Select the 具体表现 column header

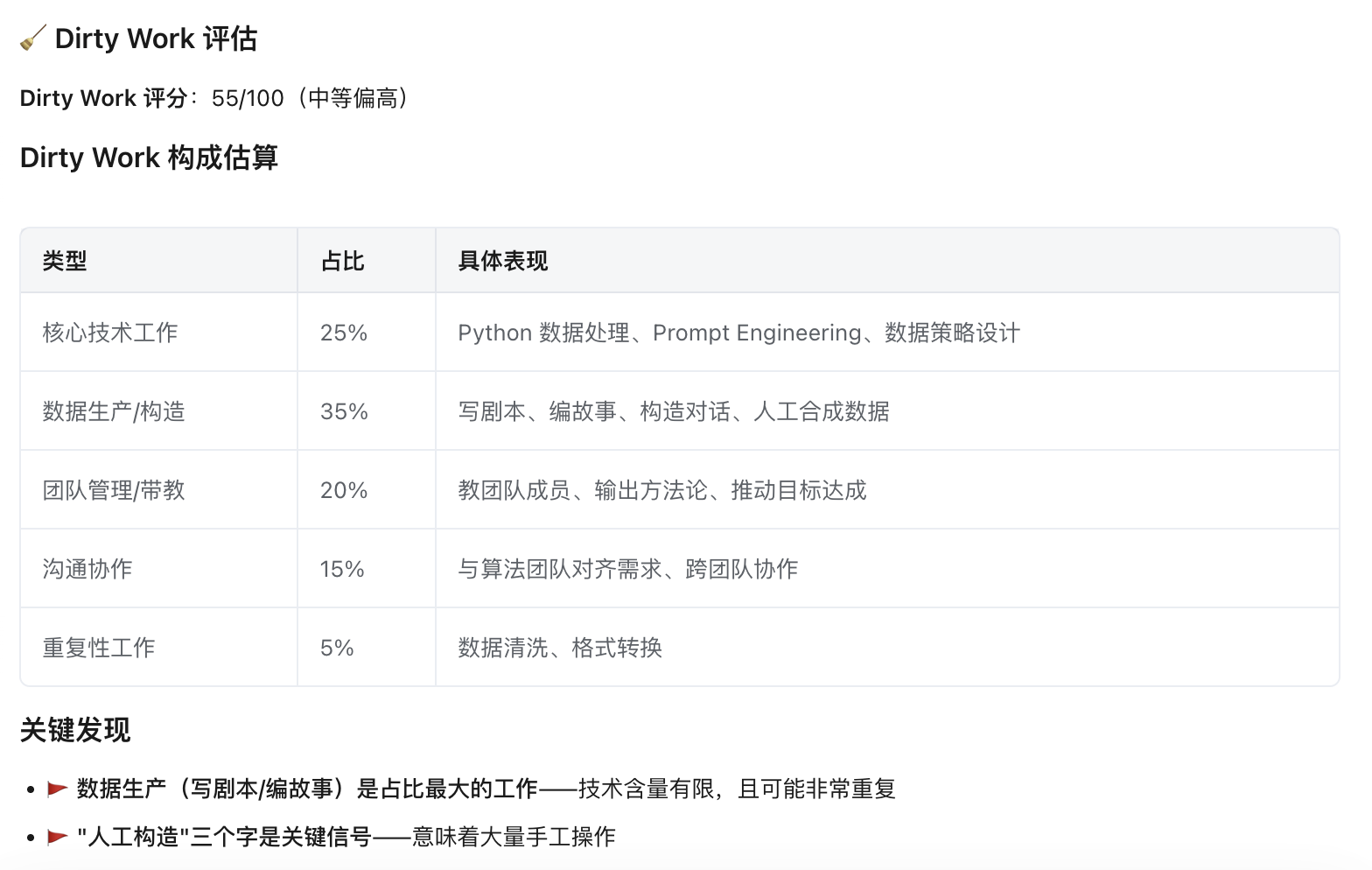(x=502, y=261)
